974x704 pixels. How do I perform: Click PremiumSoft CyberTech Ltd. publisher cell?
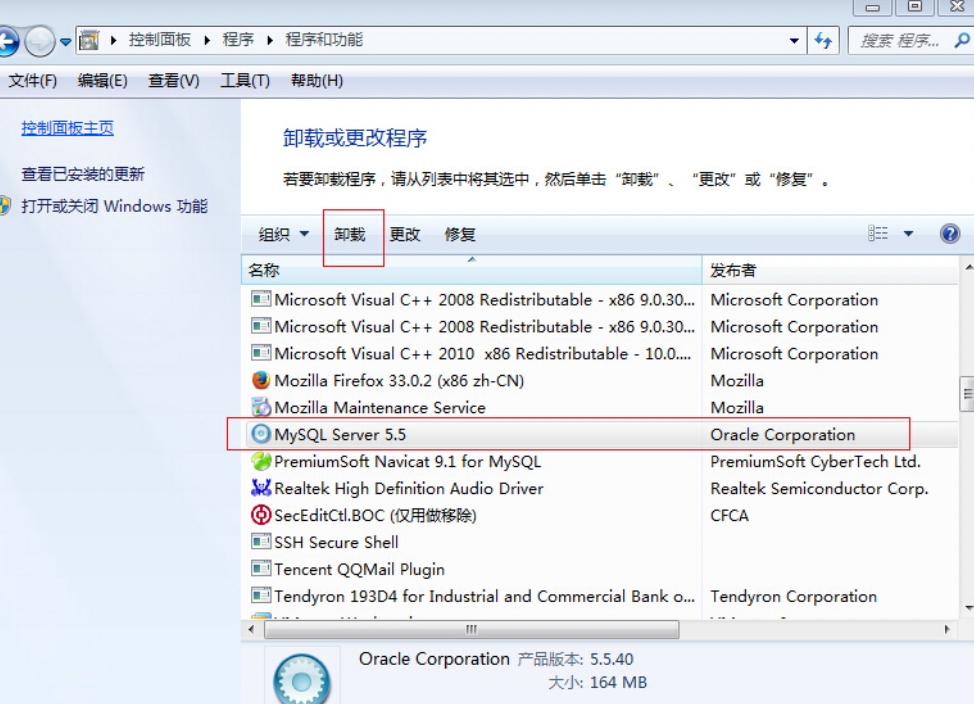(816, 462)
